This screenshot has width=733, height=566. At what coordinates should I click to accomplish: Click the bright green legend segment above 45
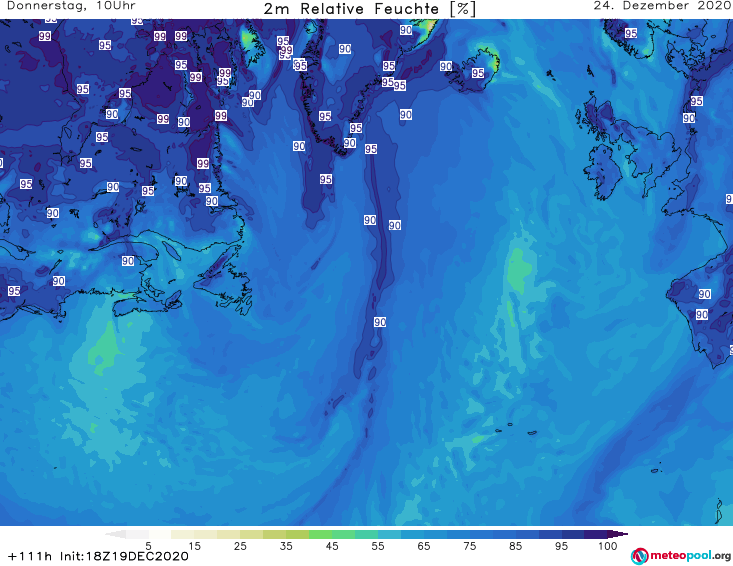click(320, 534)
